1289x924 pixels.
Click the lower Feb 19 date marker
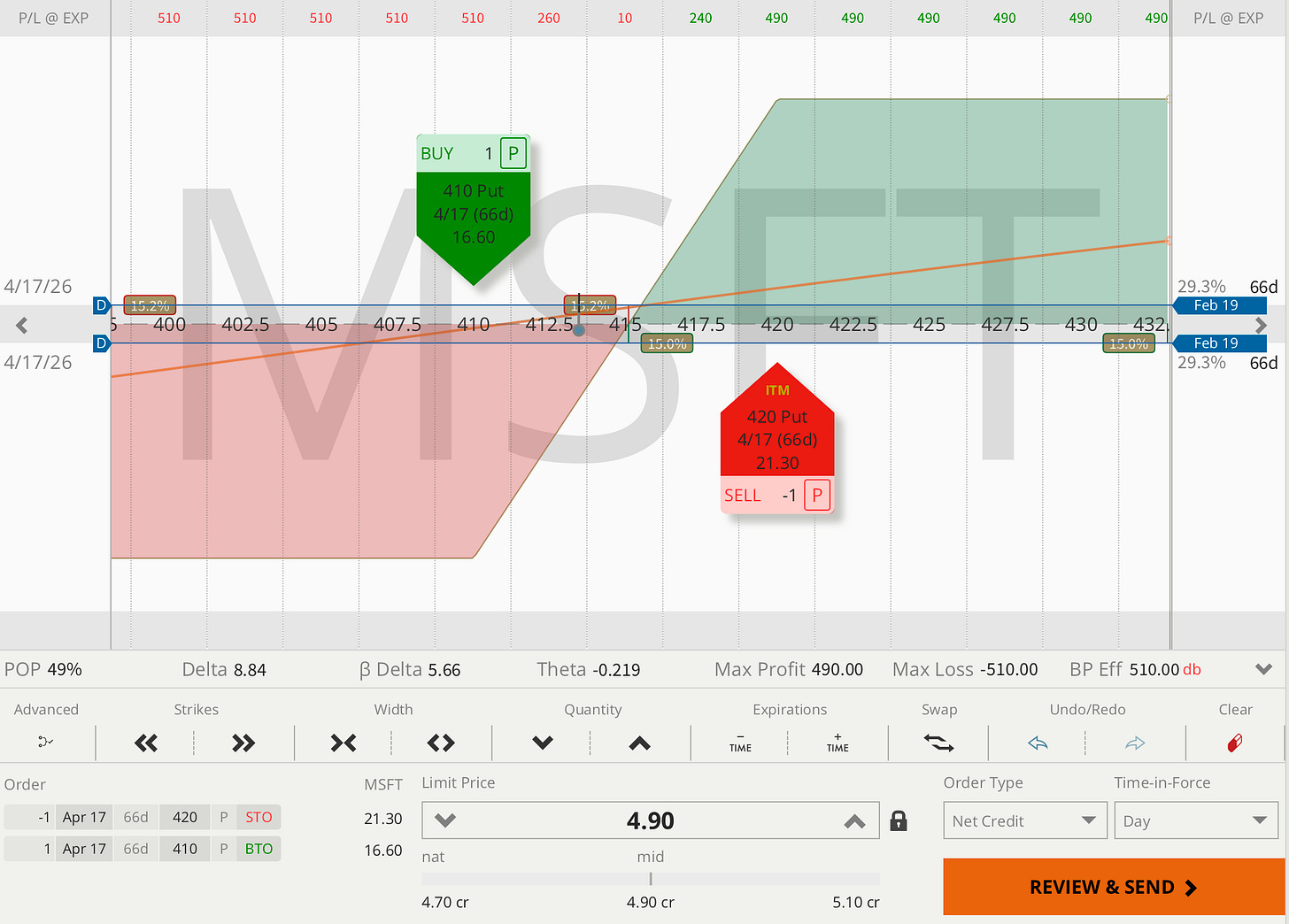[1219, 343]
